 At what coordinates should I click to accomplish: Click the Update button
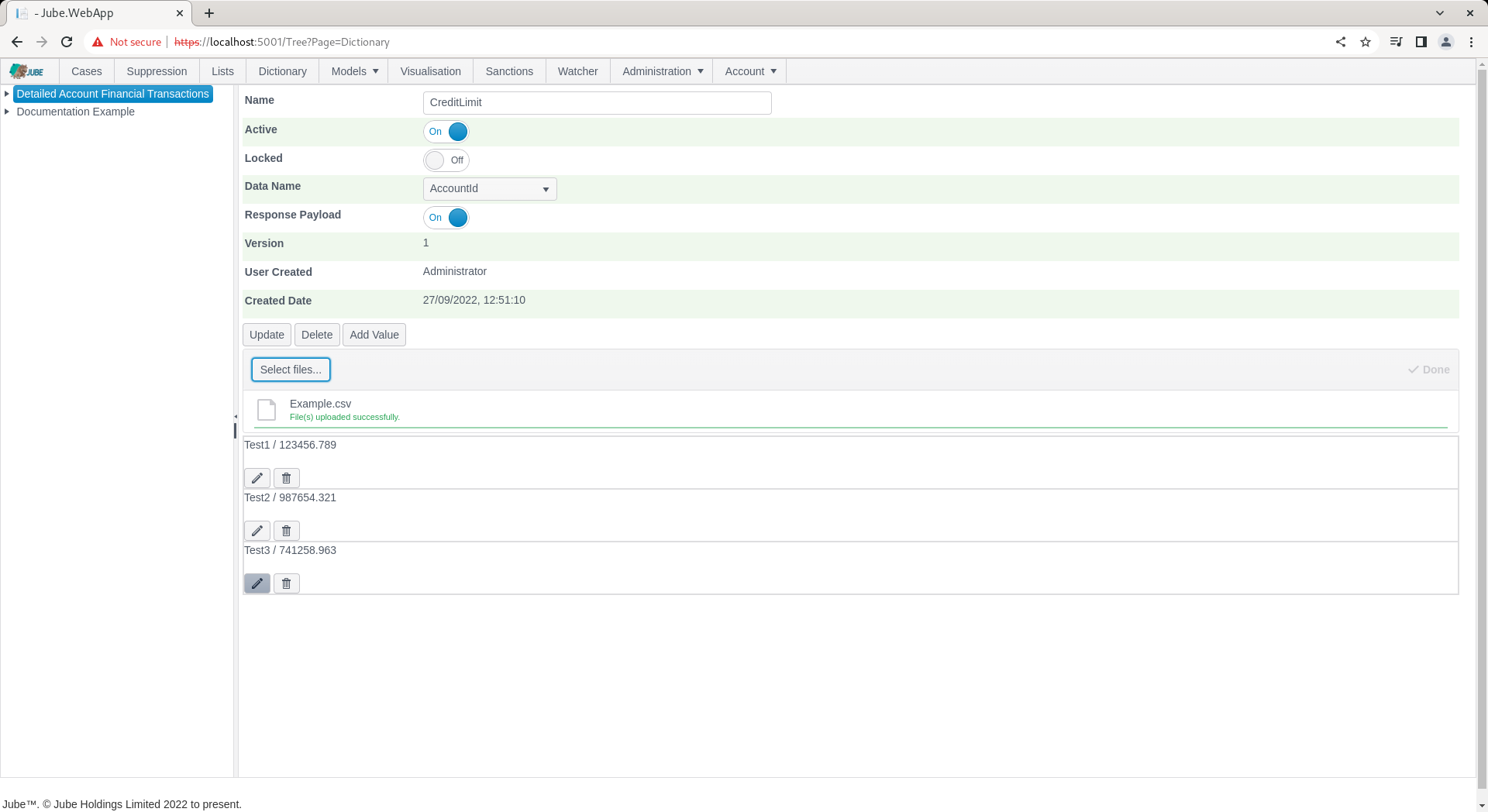click(267, 335)
